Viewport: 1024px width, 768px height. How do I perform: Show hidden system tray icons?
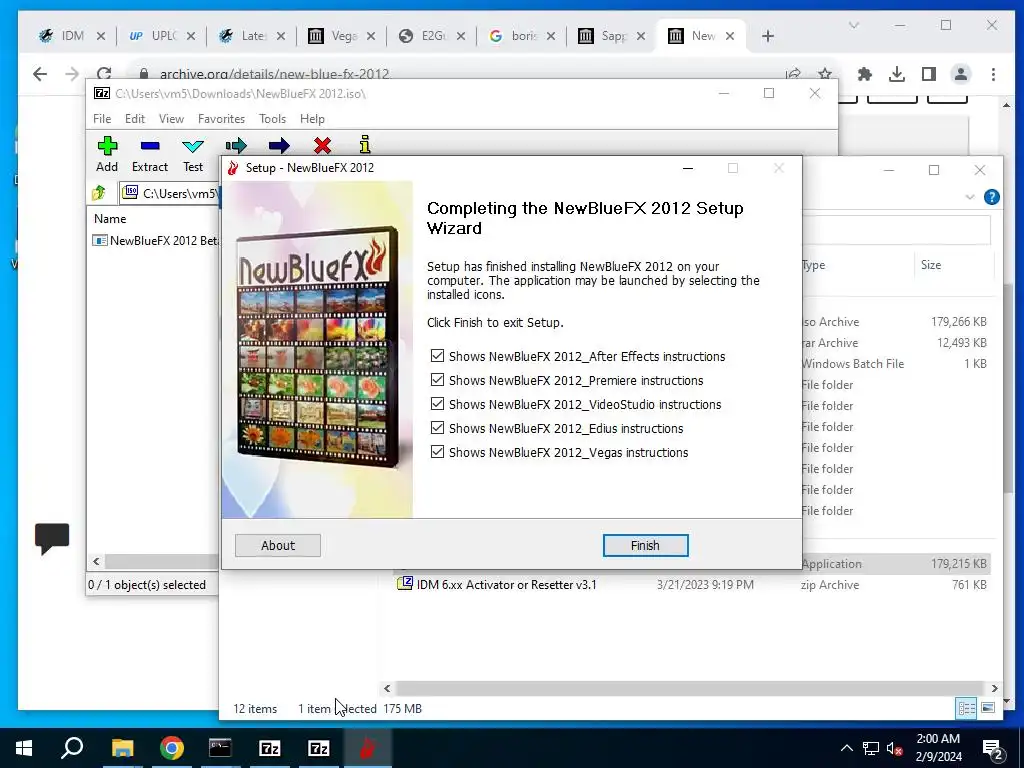(846, 748)
